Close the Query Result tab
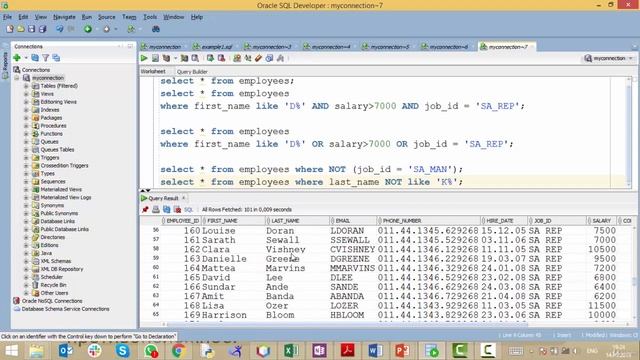Viewport: 640px width, 360px height. pos(184,198)
